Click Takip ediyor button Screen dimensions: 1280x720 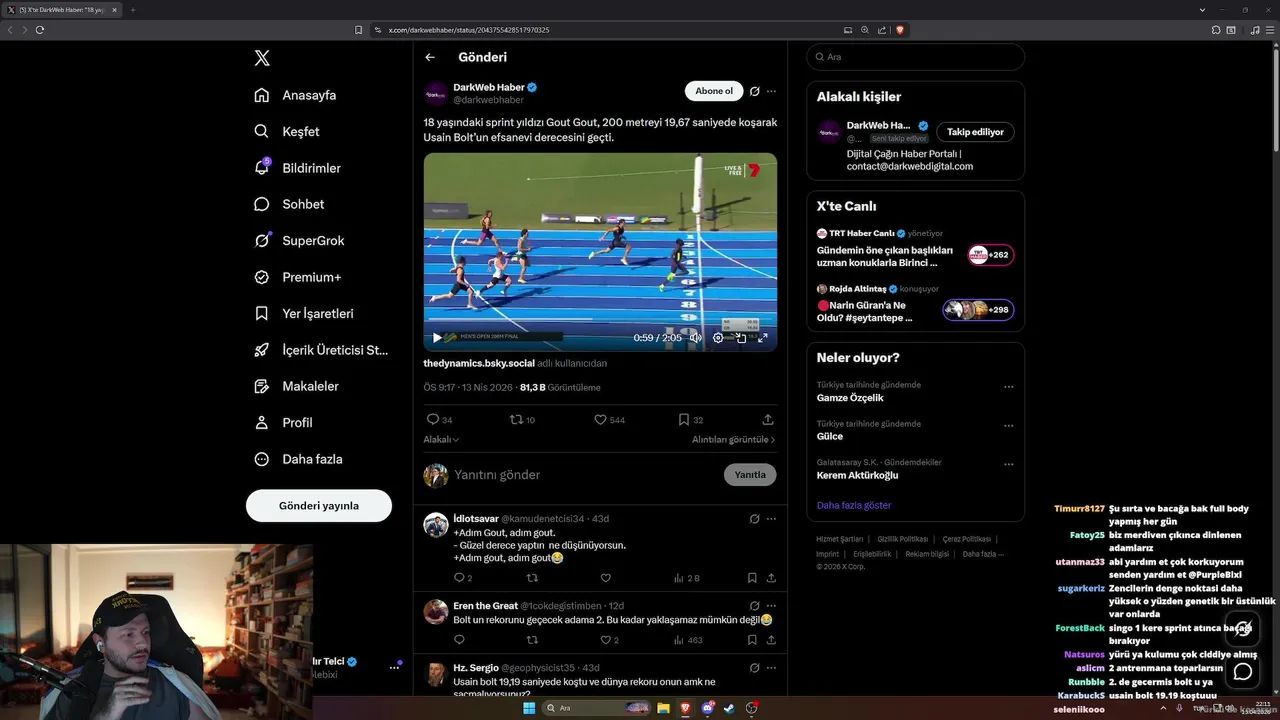tap(975, 132)
